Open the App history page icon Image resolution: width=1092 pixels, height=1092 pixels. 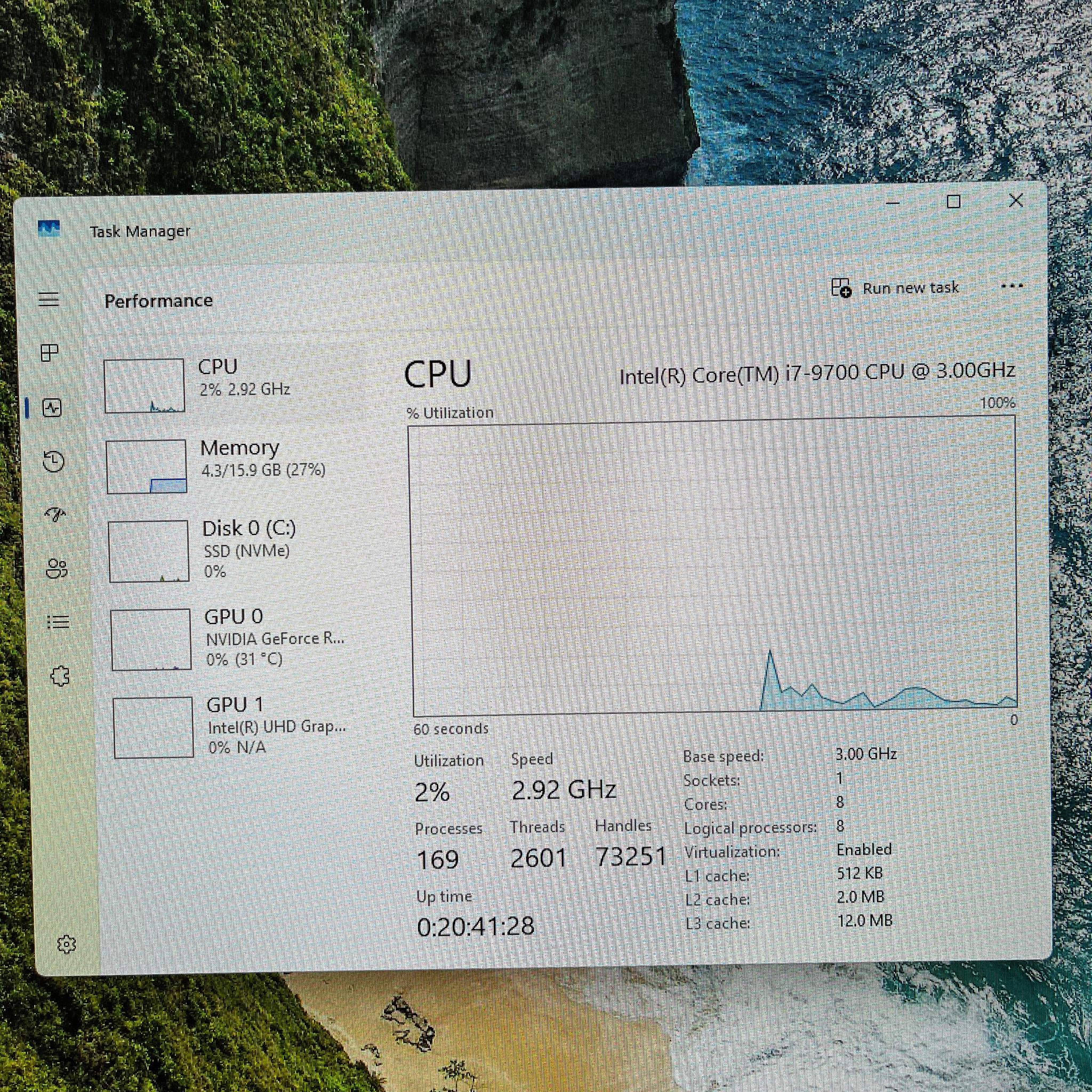tap(54, 461)
